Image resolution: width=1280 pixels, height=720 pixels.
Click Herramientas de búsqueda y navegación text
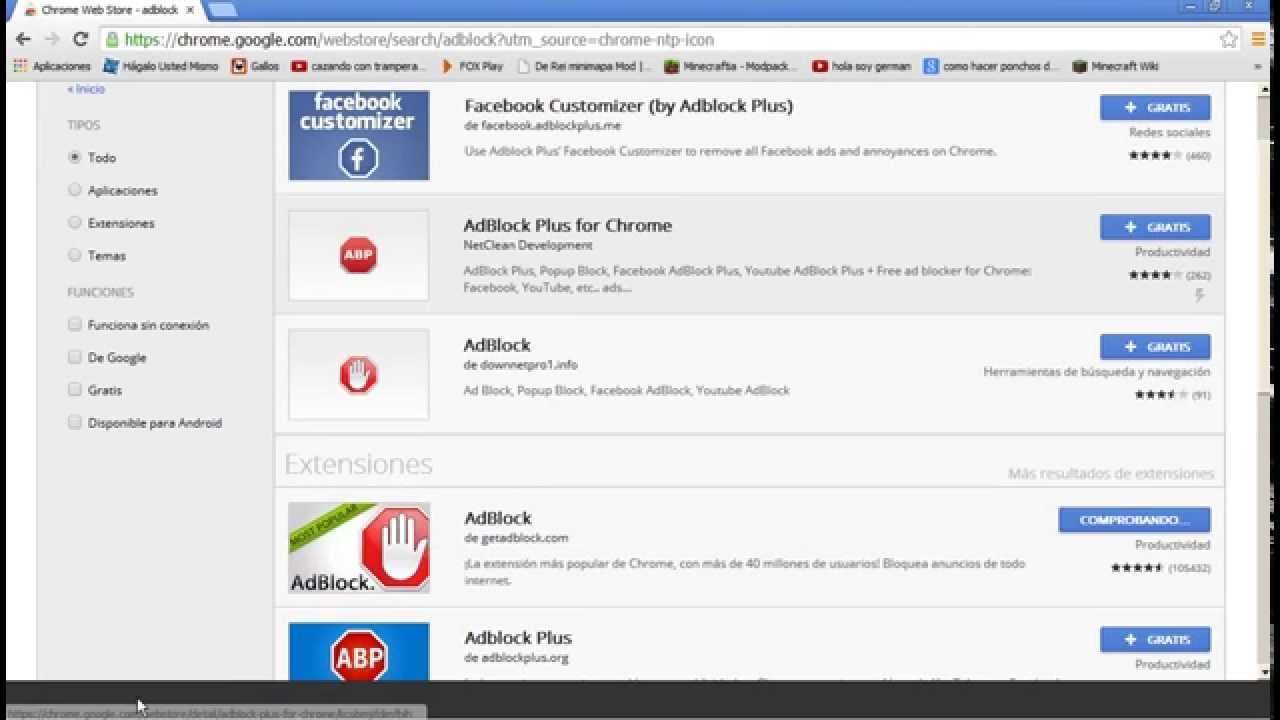click(x=1097, y=372)
